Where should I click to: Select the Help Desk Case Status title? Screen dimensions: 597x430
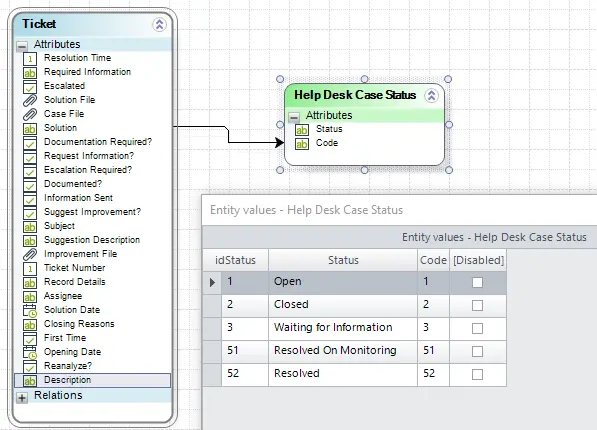355,95
